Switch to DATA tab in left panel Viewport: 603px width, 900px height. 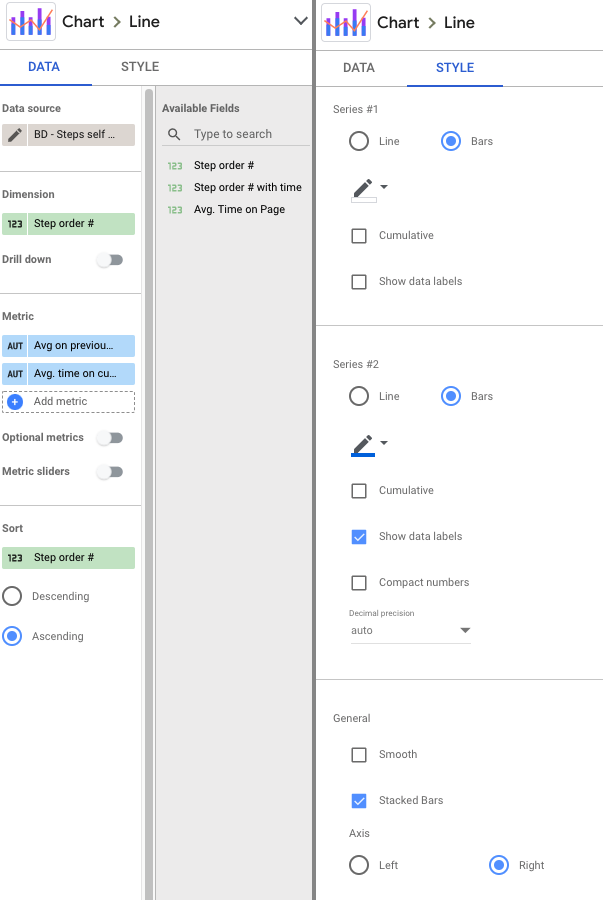[44, 67]
